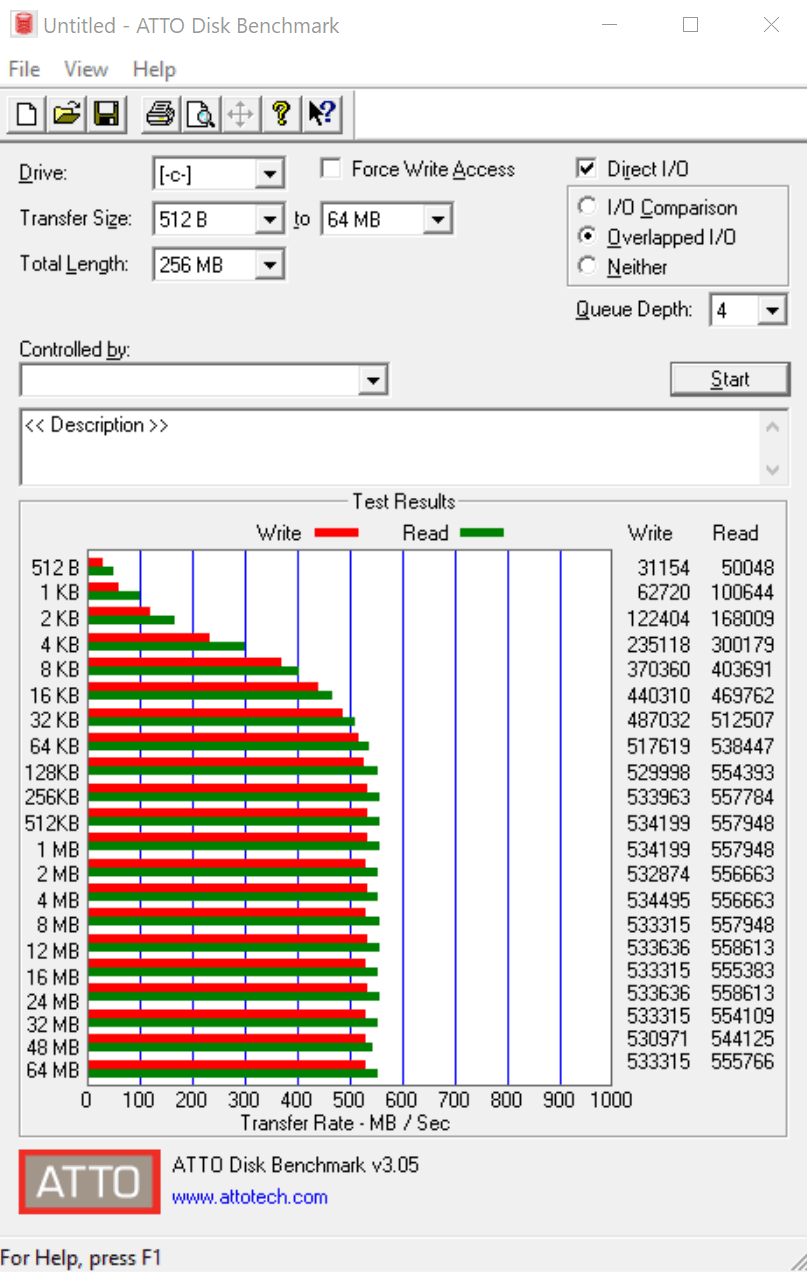Expand the Queue Depth dropdown
This screenshot has height=1272, width=807.
(772, 311)
